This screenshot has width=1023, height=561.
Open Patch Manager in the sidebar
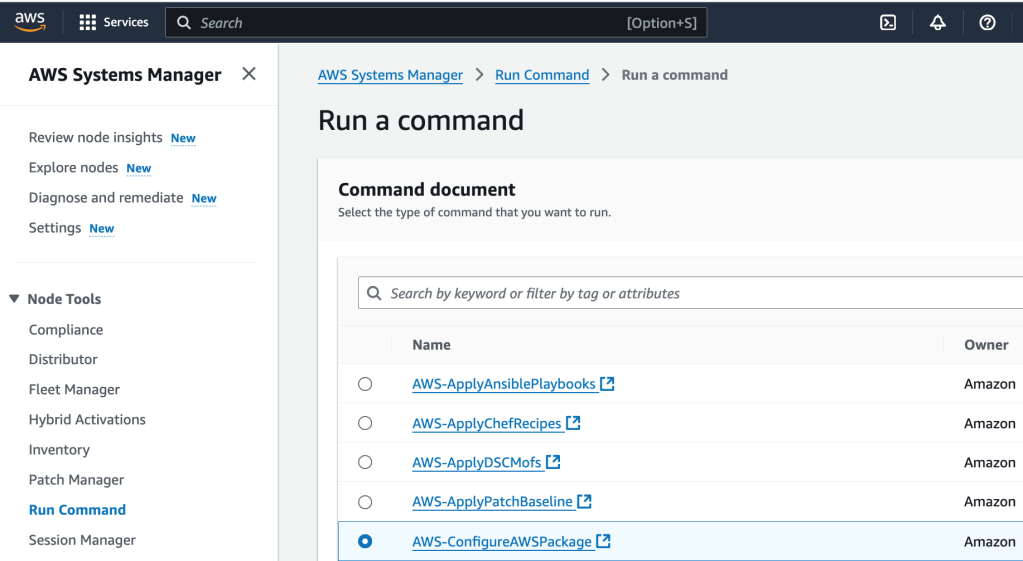click(x=76, y=480)
